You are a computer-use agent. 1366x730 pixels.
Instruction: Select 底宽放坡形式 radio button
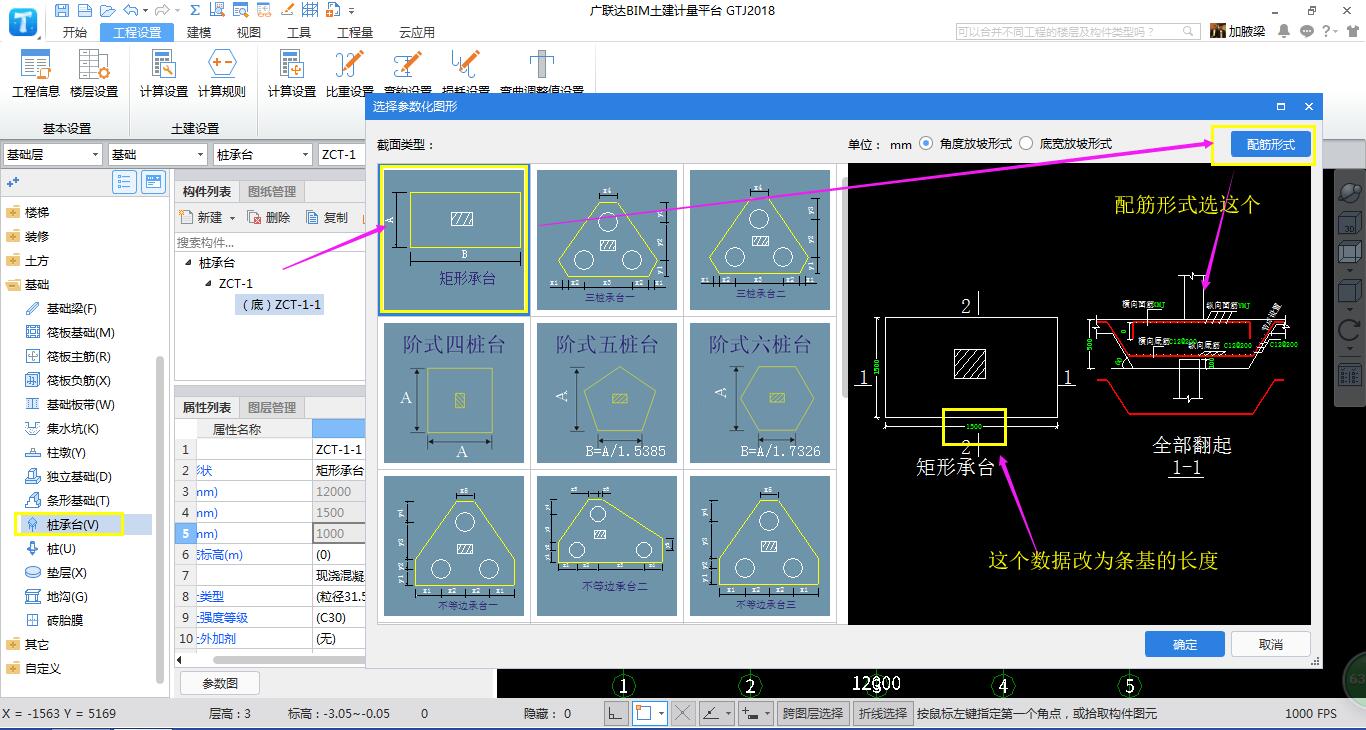tap(1026, 144)
